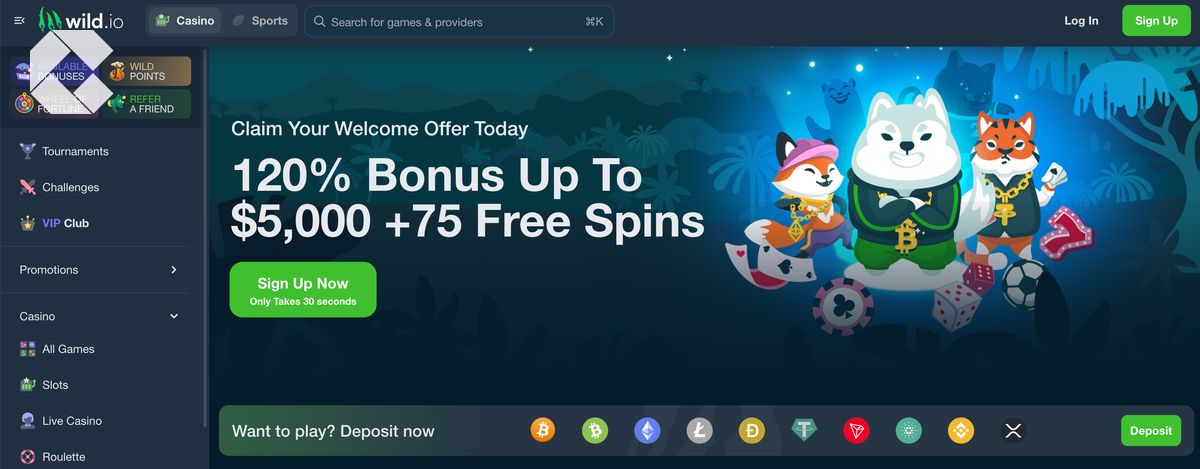Focus the games and providers search field
This screenshot has height=469, width=1200.
tap(459, 21)
